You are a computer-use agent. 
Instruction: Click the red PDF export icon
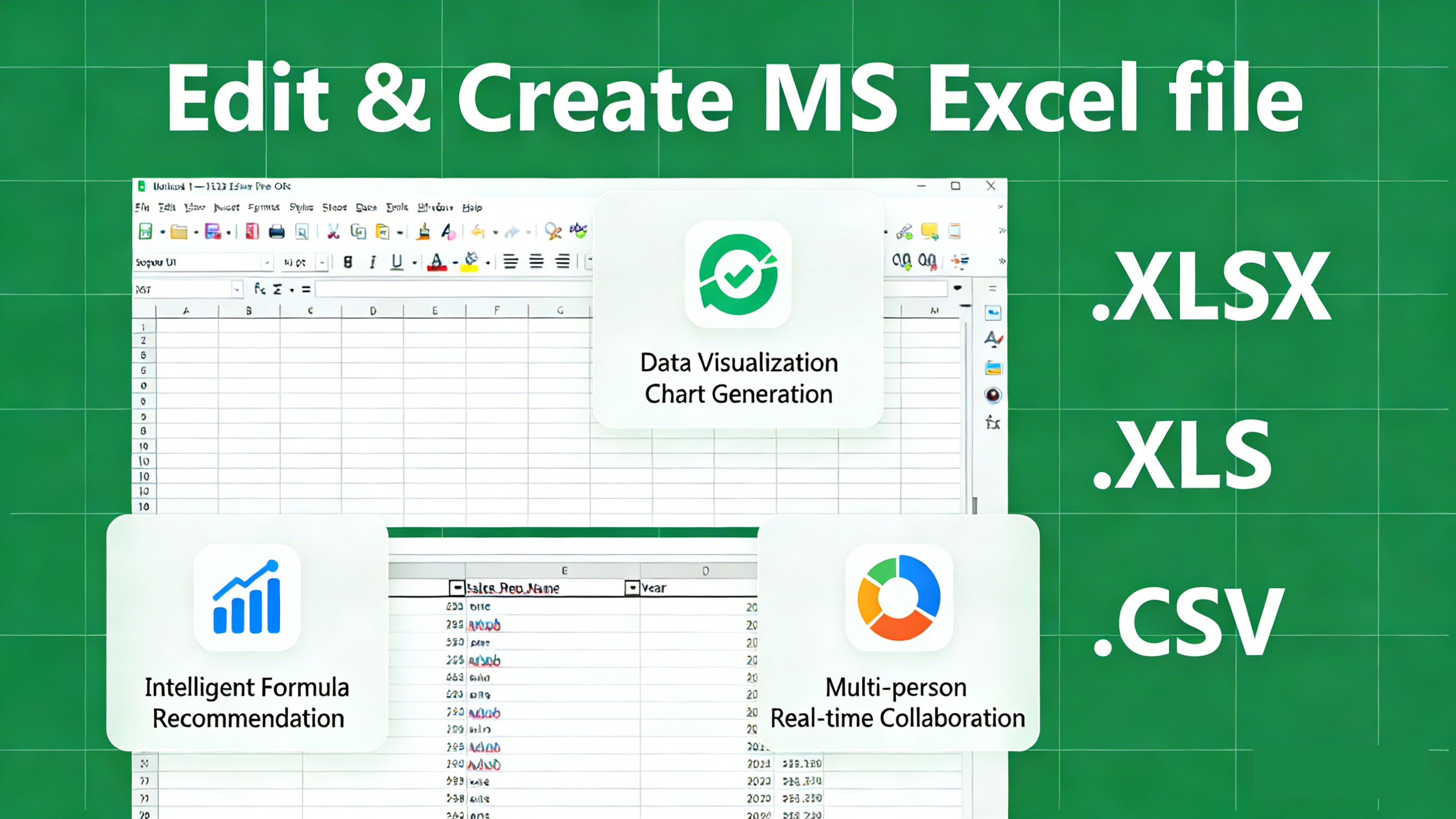click(252, 232)
